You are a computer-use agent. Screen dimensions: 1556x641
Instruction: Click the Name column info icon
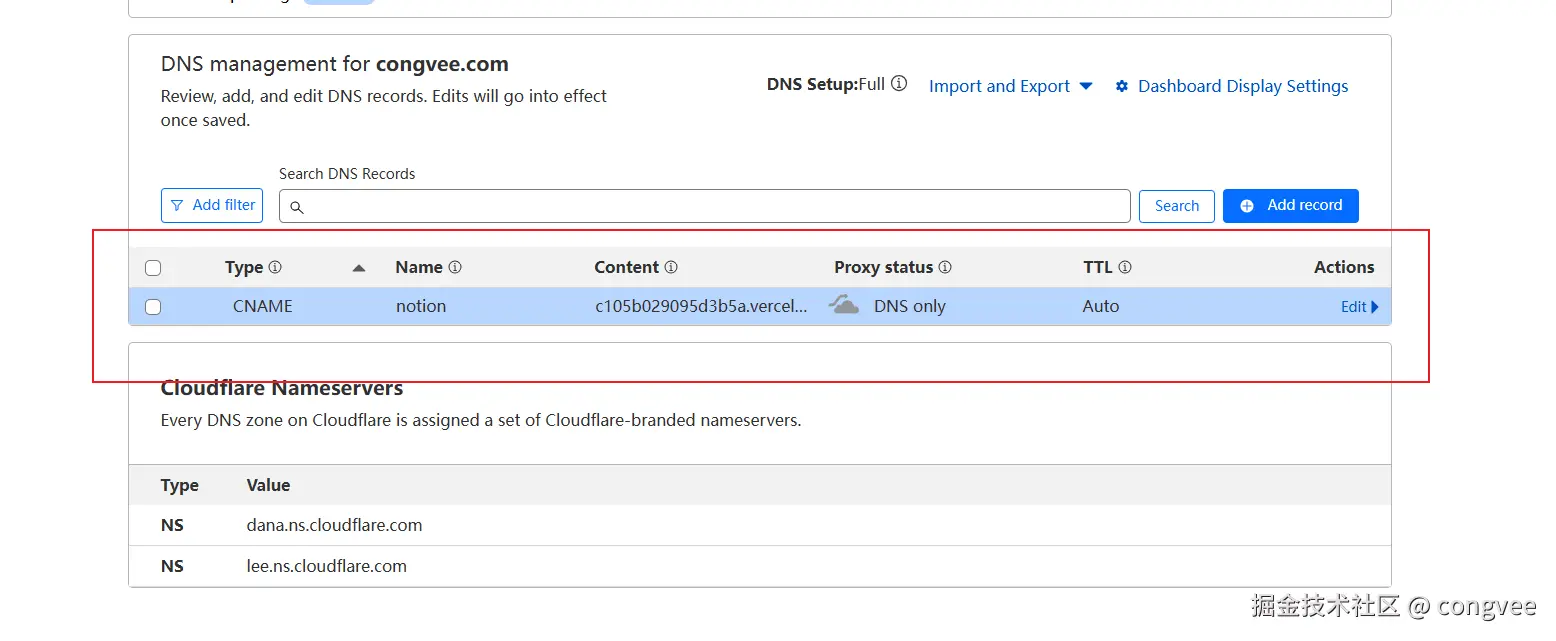point(455,267)
